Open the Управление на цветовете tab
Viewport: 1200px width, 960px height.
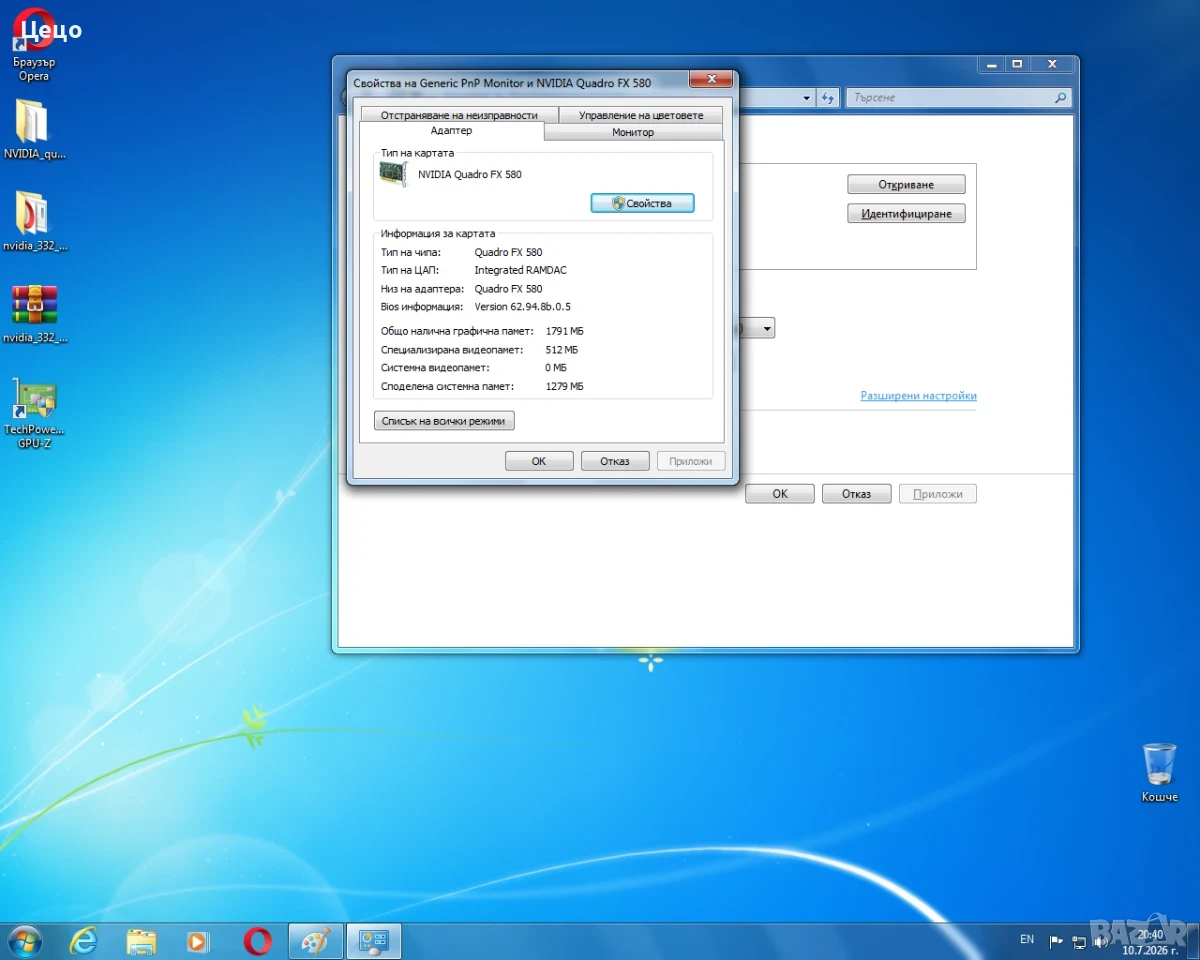pos(641,115)
